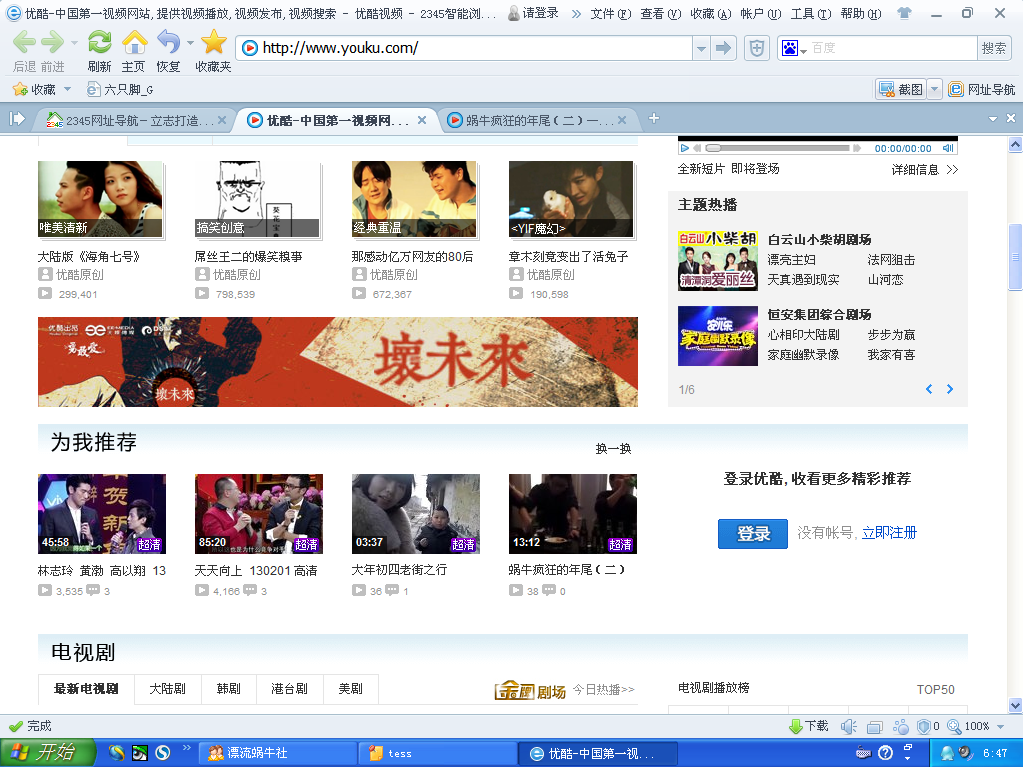Switch to the 蜗牛疯狂的年尾 tab
Viewport: 1023px width, 767px height.
(x=538, y=120)
